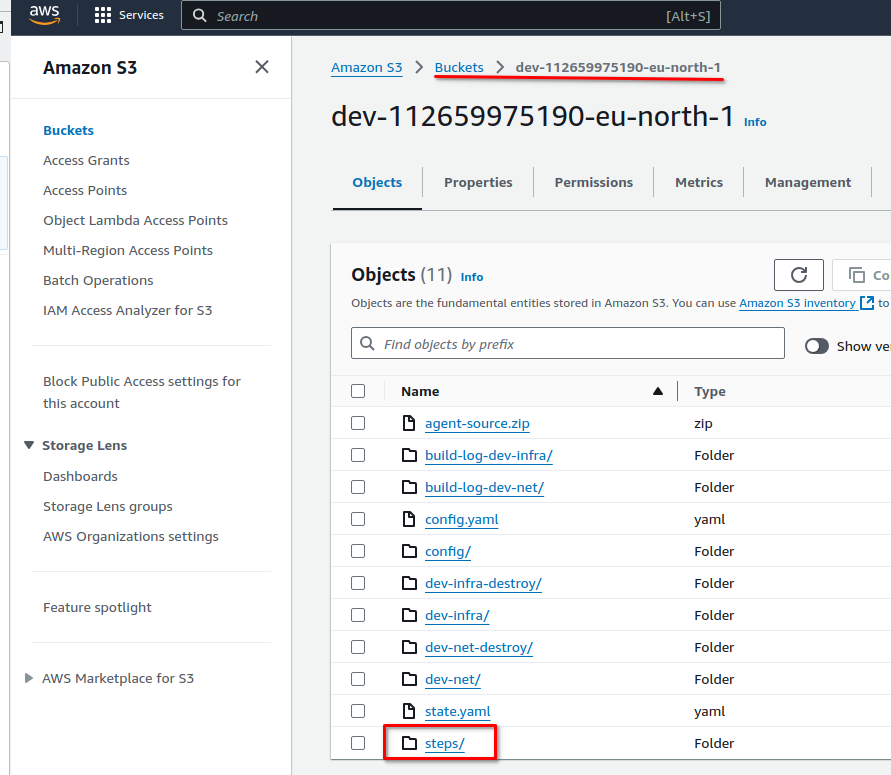Refresh the objects list
Viewport: 891px width, 775px height.
tap(798, 275)
